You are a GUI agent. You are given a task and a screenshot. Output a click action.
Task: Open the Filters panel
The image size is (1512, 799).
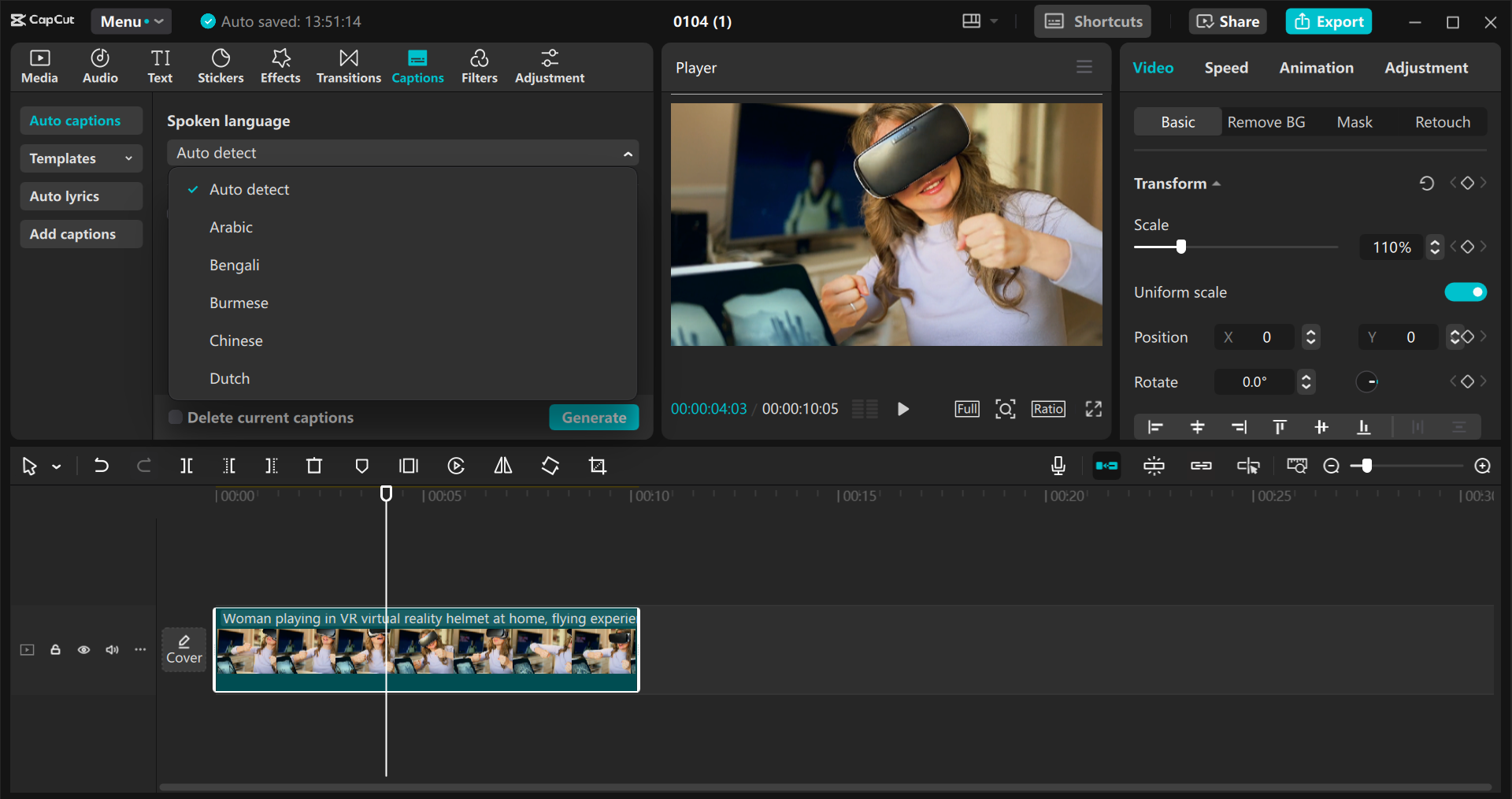click(x=479, y=66)
